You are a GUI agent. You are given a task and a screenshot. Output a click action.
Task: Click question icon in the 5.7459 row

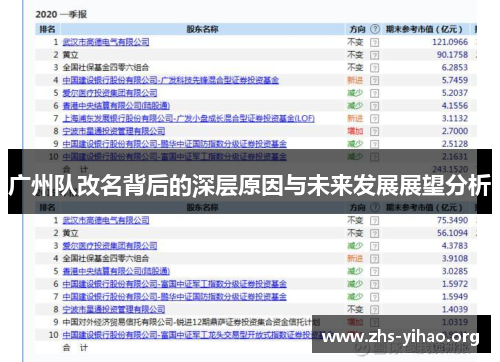[375, 81]
